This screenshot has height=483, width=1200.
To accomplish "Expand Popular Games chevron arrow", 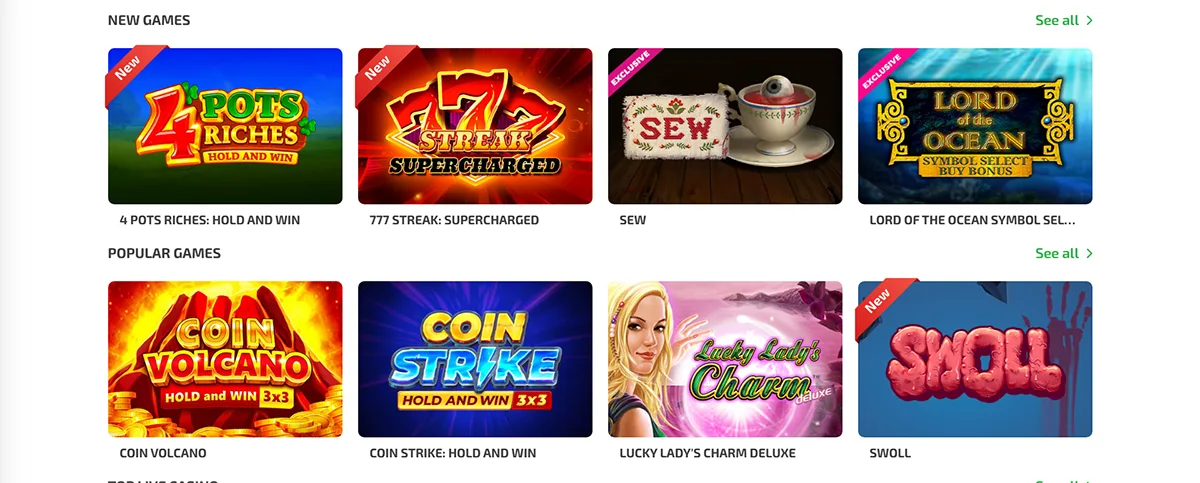I will [1089, 253].
